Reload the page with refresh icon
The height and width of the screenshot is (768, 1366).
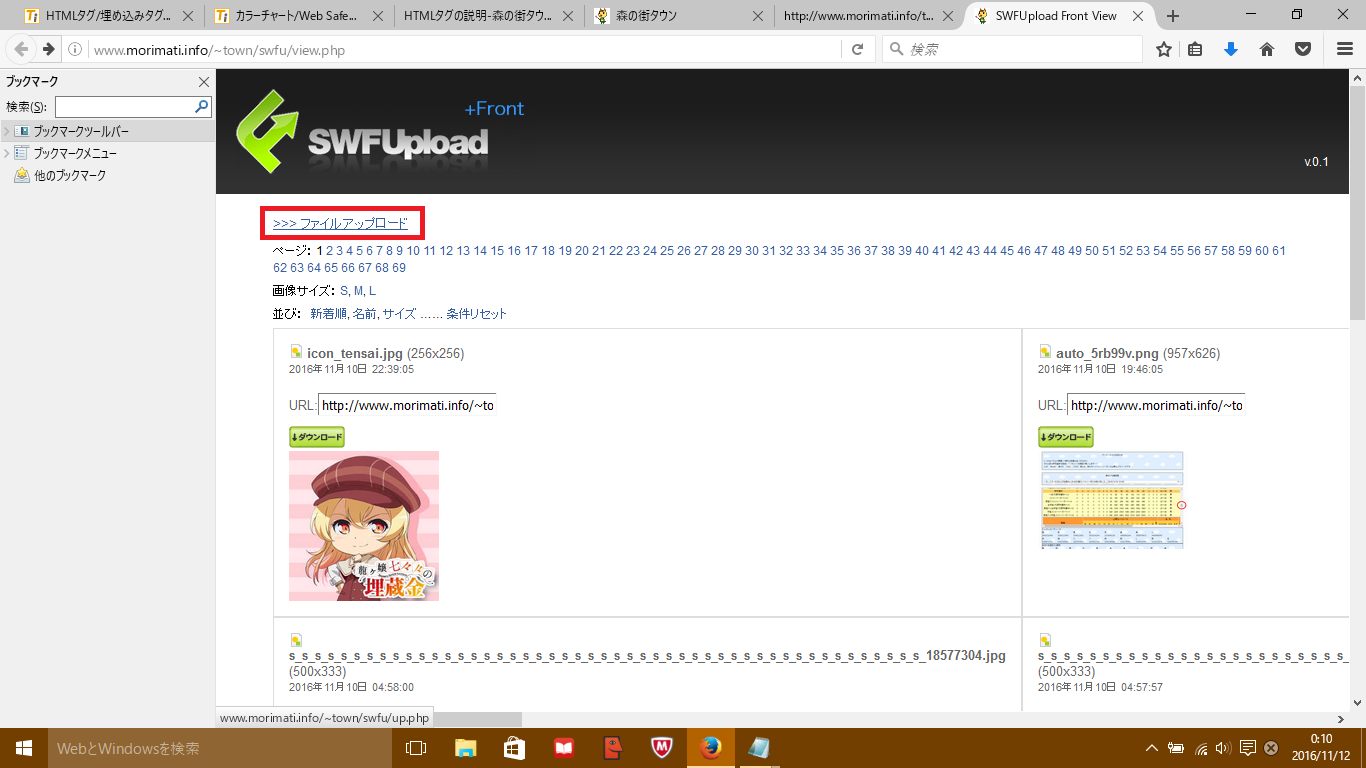857,49
